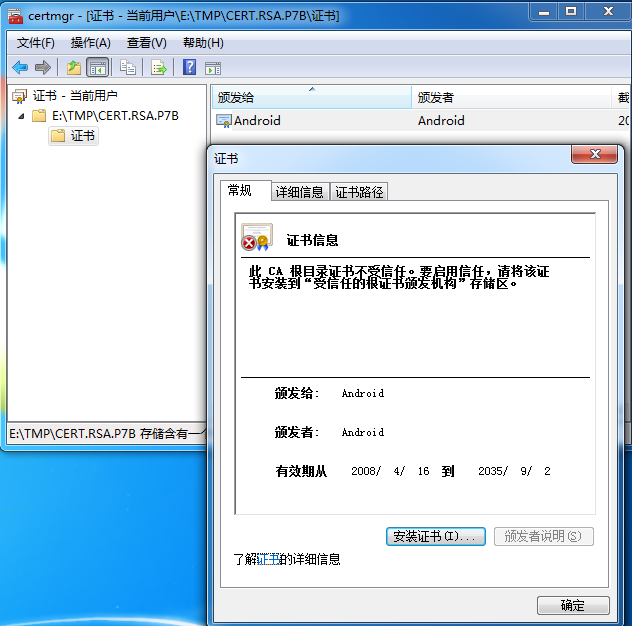The width and height of the screenshot is (632, 626).
Task: Collapse the E:\TMP\CERT.RSA.P7B tree node
Action: coord(21,116)
